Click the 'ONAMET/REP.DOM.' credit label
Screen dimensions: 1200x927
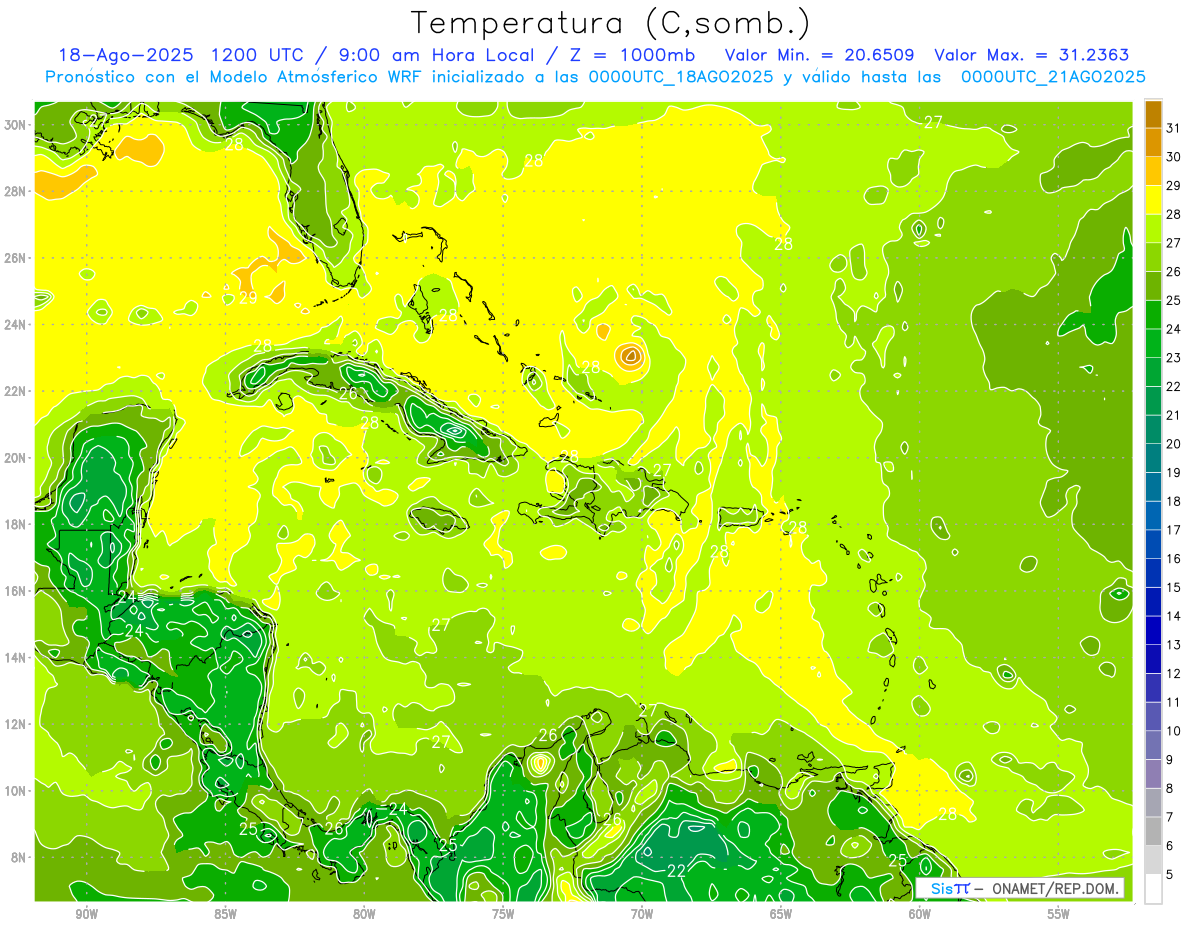coord(1055,888)
